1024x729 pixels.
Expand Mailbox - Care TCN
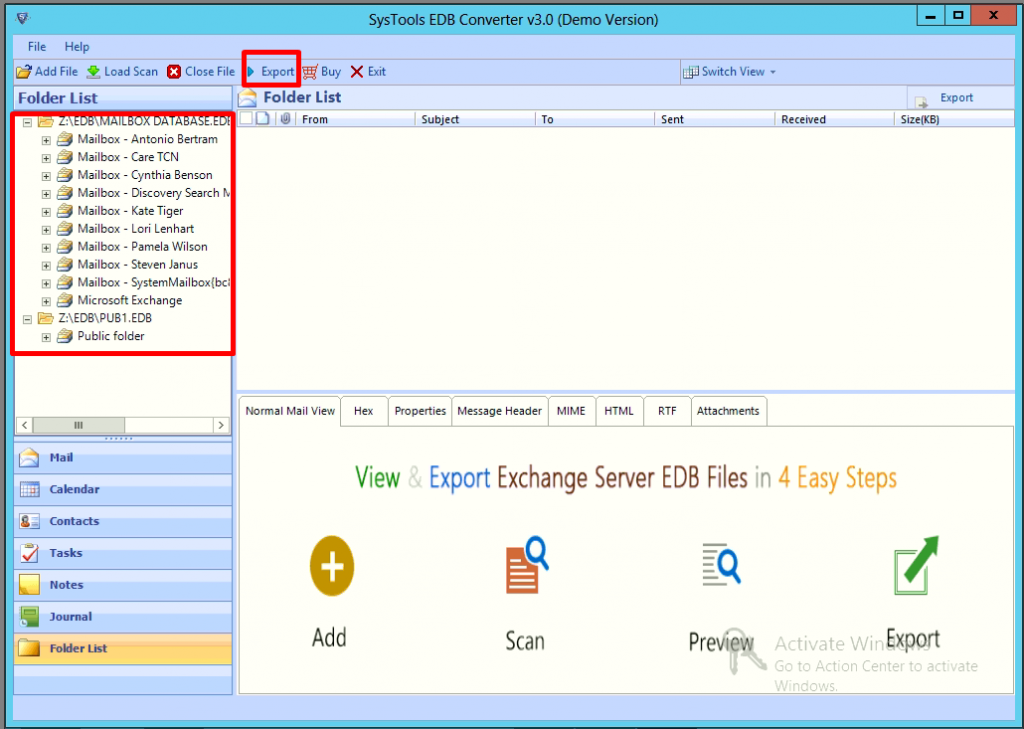46,158
